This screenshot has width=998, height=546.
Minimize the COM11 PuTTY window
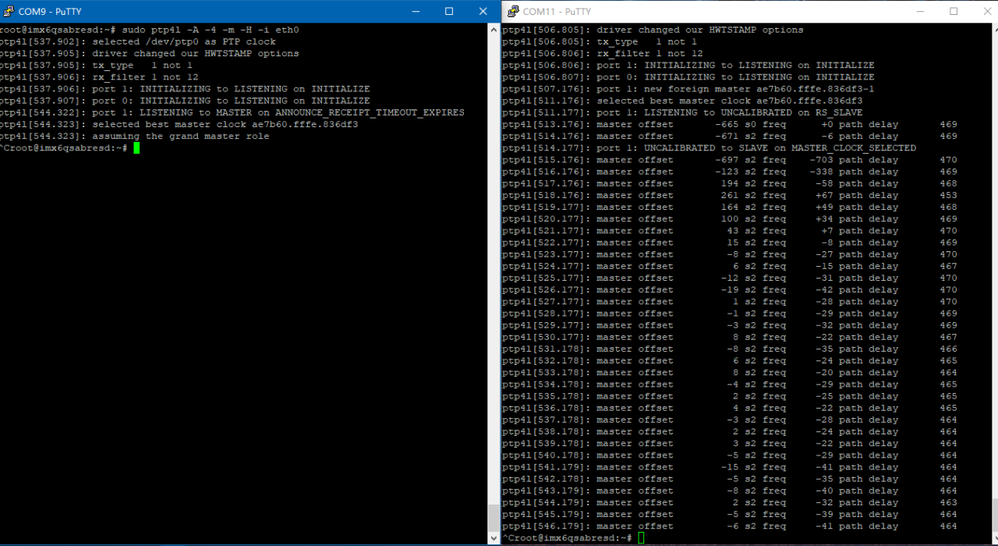[920, 11]
